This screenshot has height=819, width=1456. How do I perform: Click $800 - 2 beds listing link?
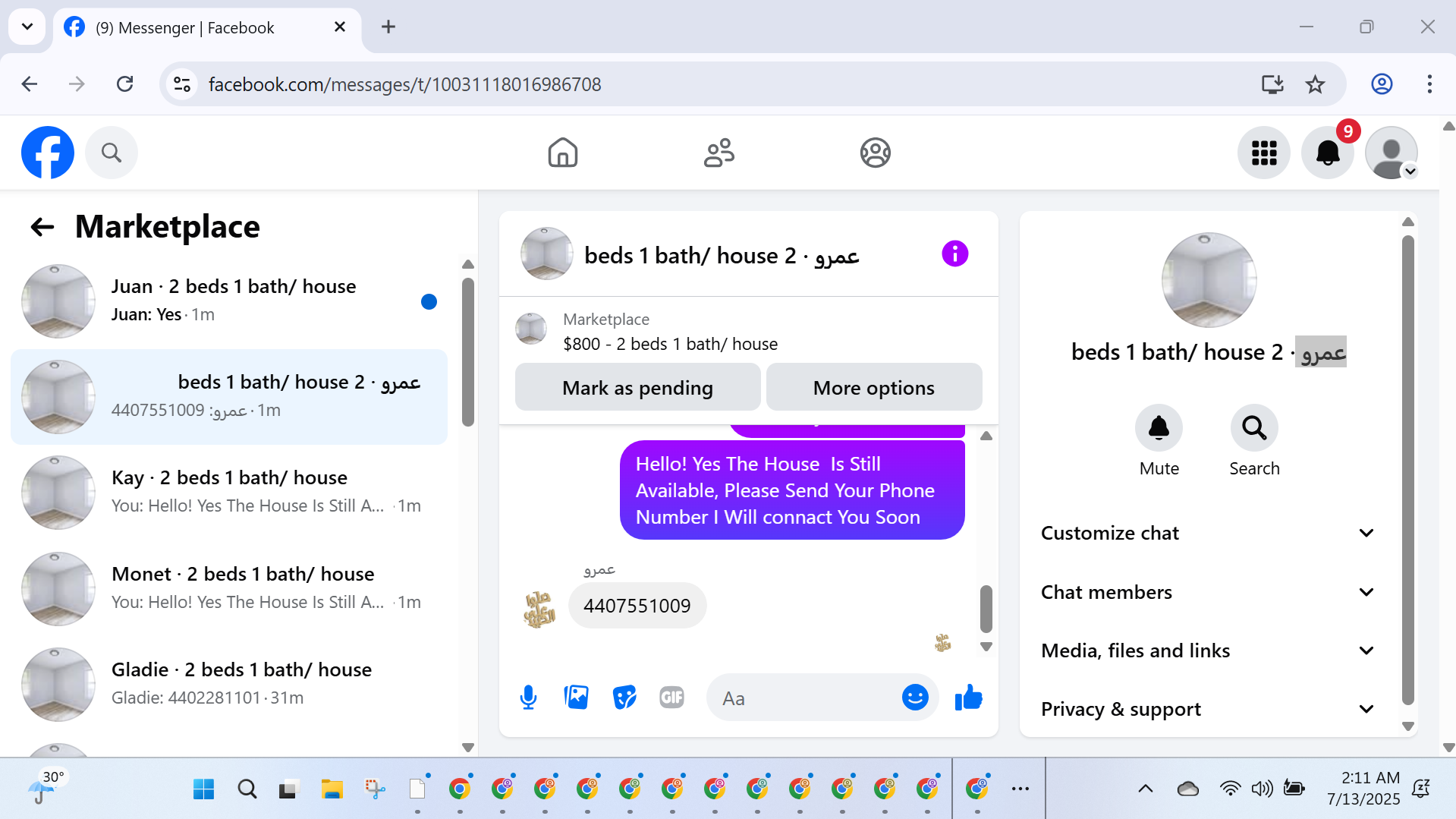tap(671, 344)
